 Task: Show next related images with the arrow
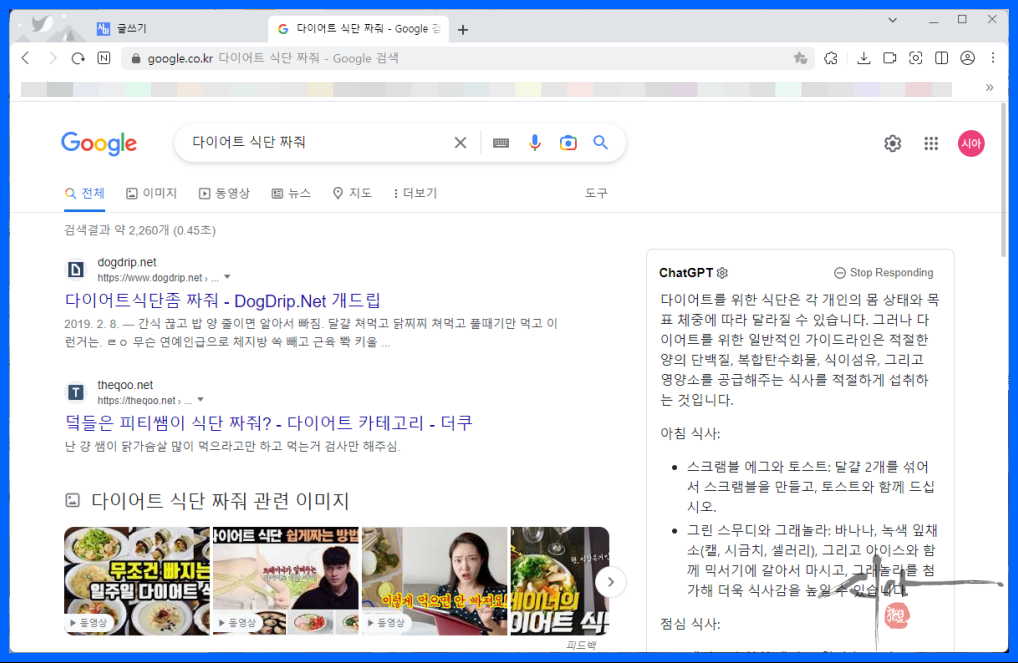610,582
